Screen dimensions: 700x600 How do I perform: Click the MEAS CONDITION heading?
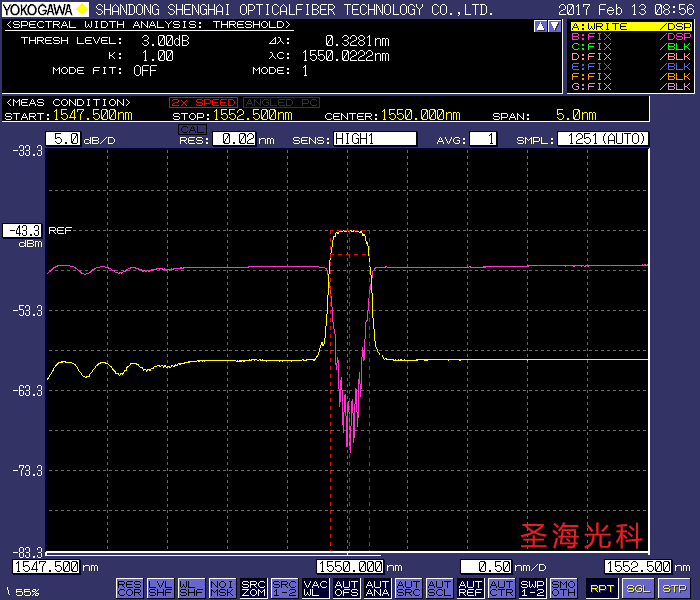(x=68, y=103)
